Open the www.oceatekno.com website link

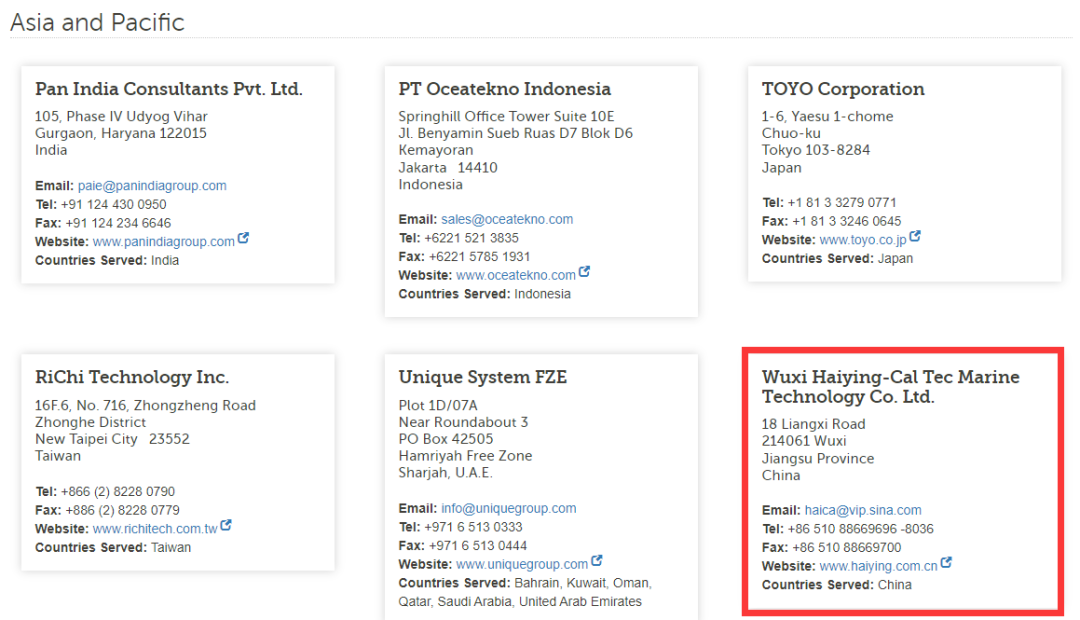515,275
